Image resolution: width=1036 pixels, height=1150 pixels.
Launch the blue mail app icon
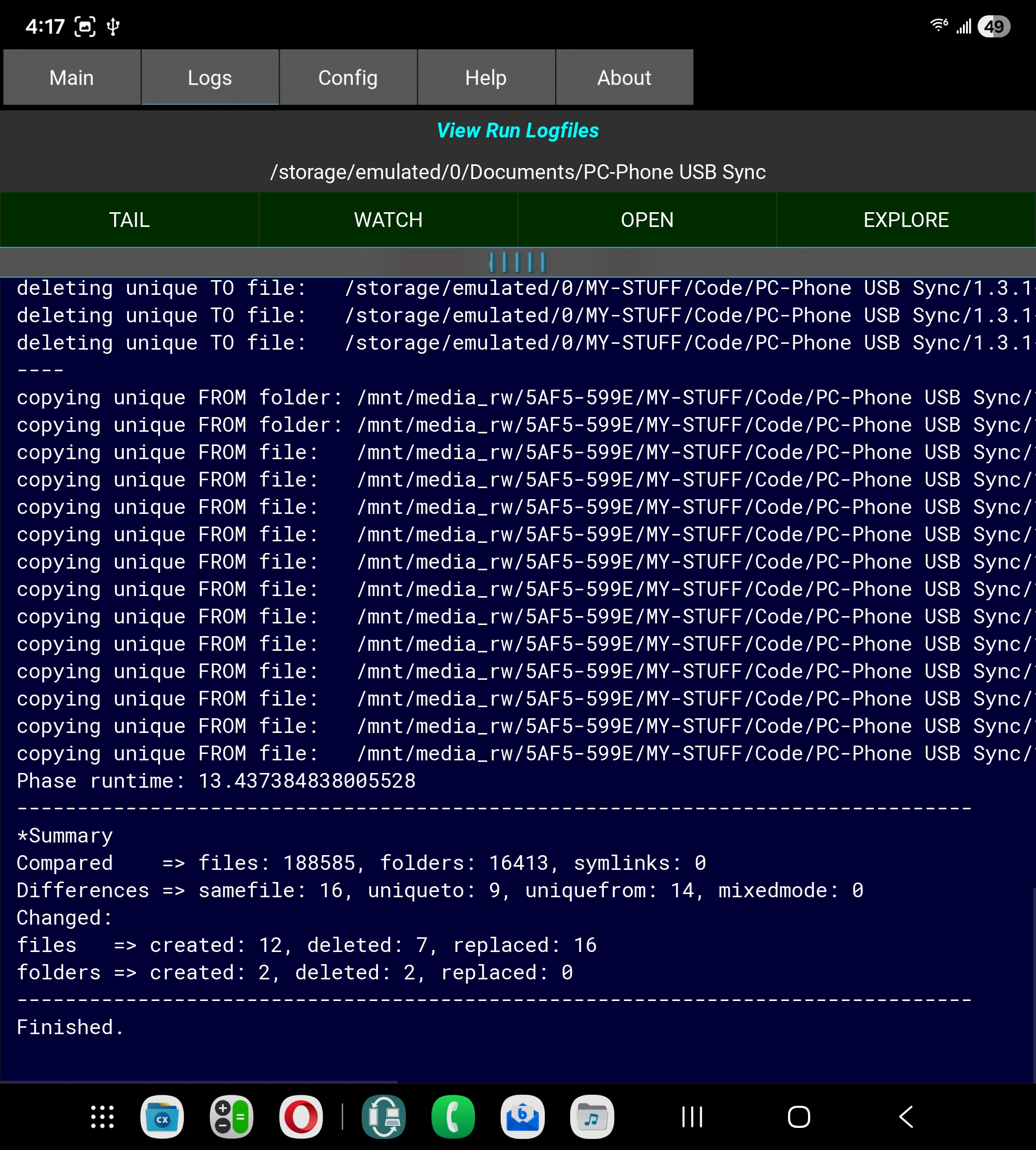[x=523, y=1117]
